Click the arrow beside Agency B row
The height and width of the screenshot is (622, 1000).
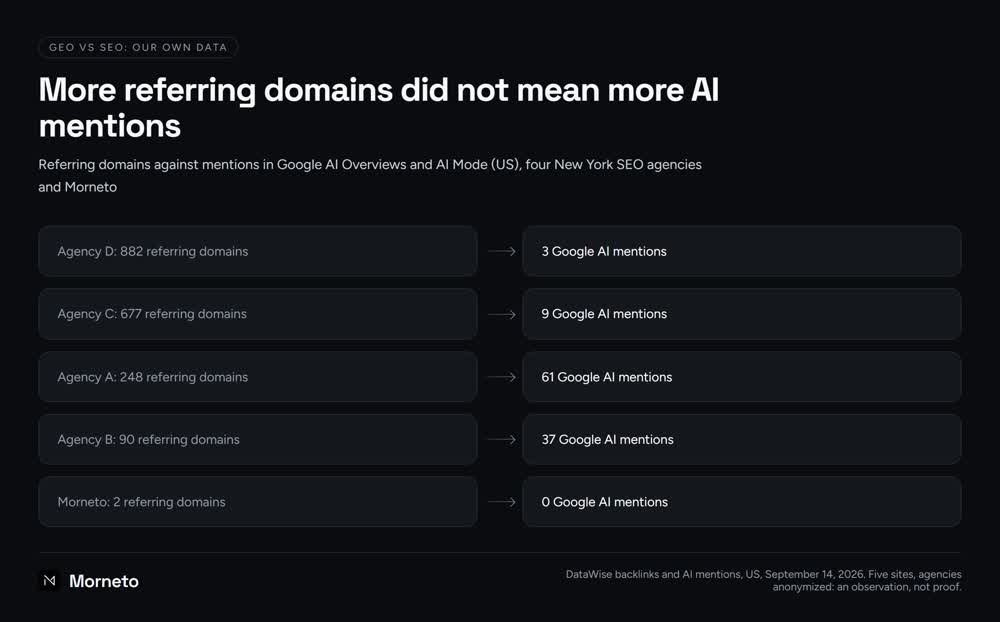coord(502,440)
